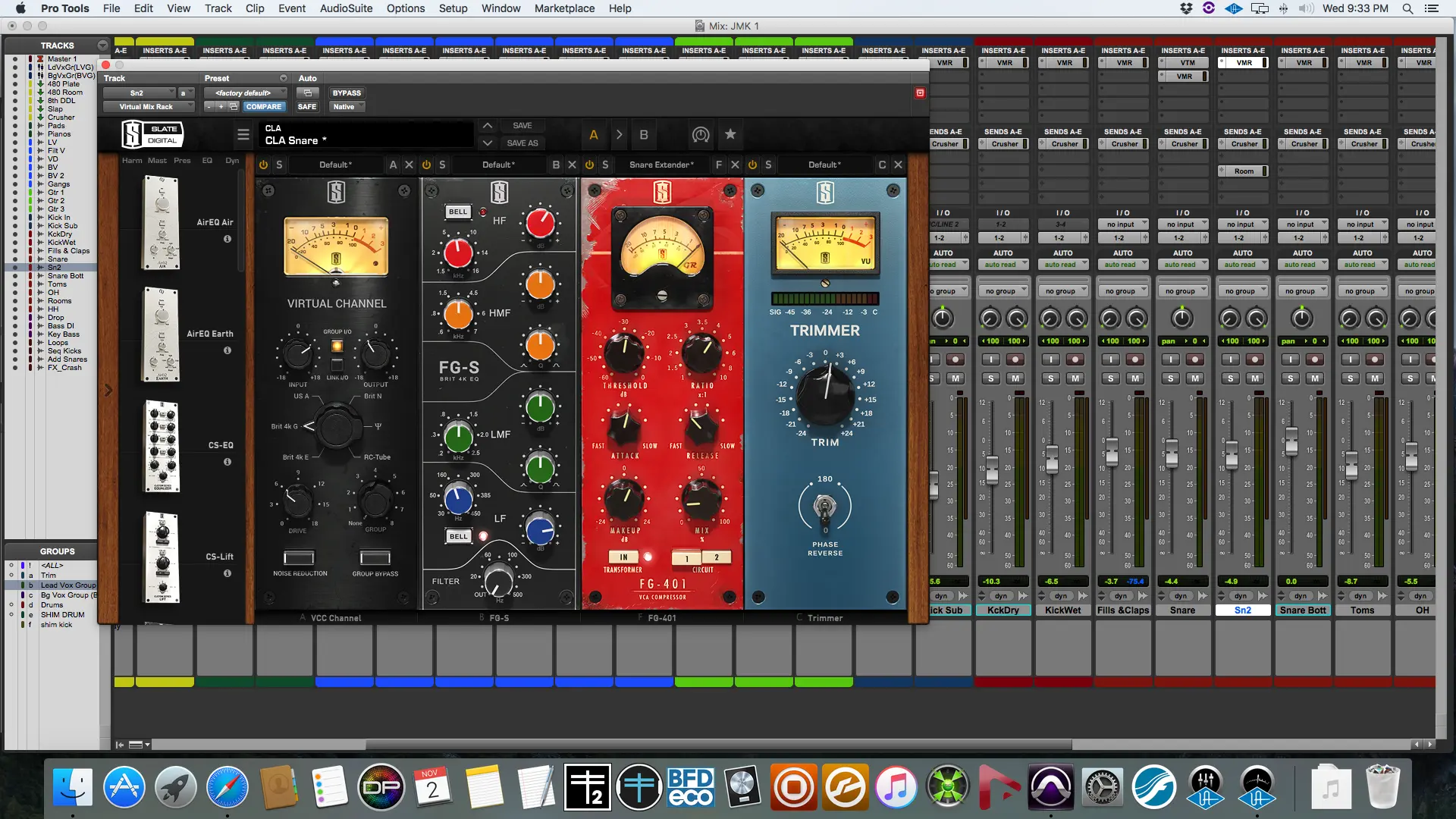The image size is (1456, 819).
Task: Expand the module browser side arrow
Action: click(x=108, y=391)
